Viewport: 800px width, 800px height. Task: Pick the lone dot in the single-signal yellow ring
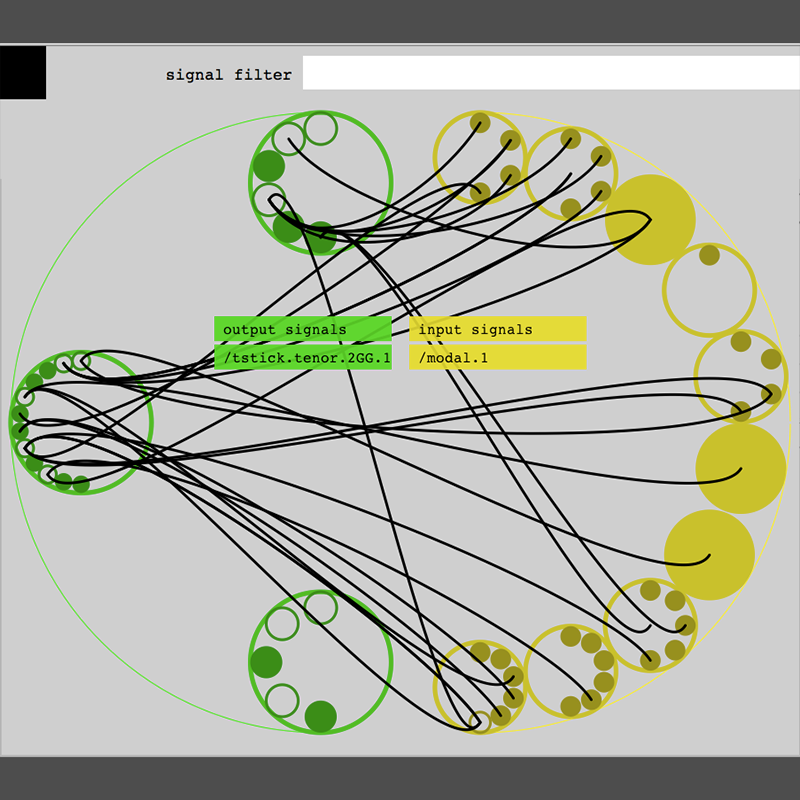(x=709, y=255)
